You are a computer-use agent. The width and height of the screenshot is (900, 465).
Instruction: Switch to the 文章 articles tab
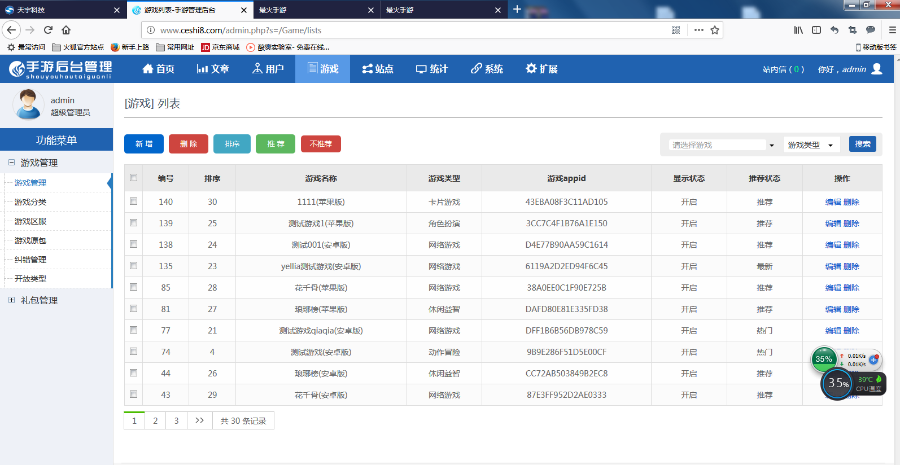coord(211,69)
